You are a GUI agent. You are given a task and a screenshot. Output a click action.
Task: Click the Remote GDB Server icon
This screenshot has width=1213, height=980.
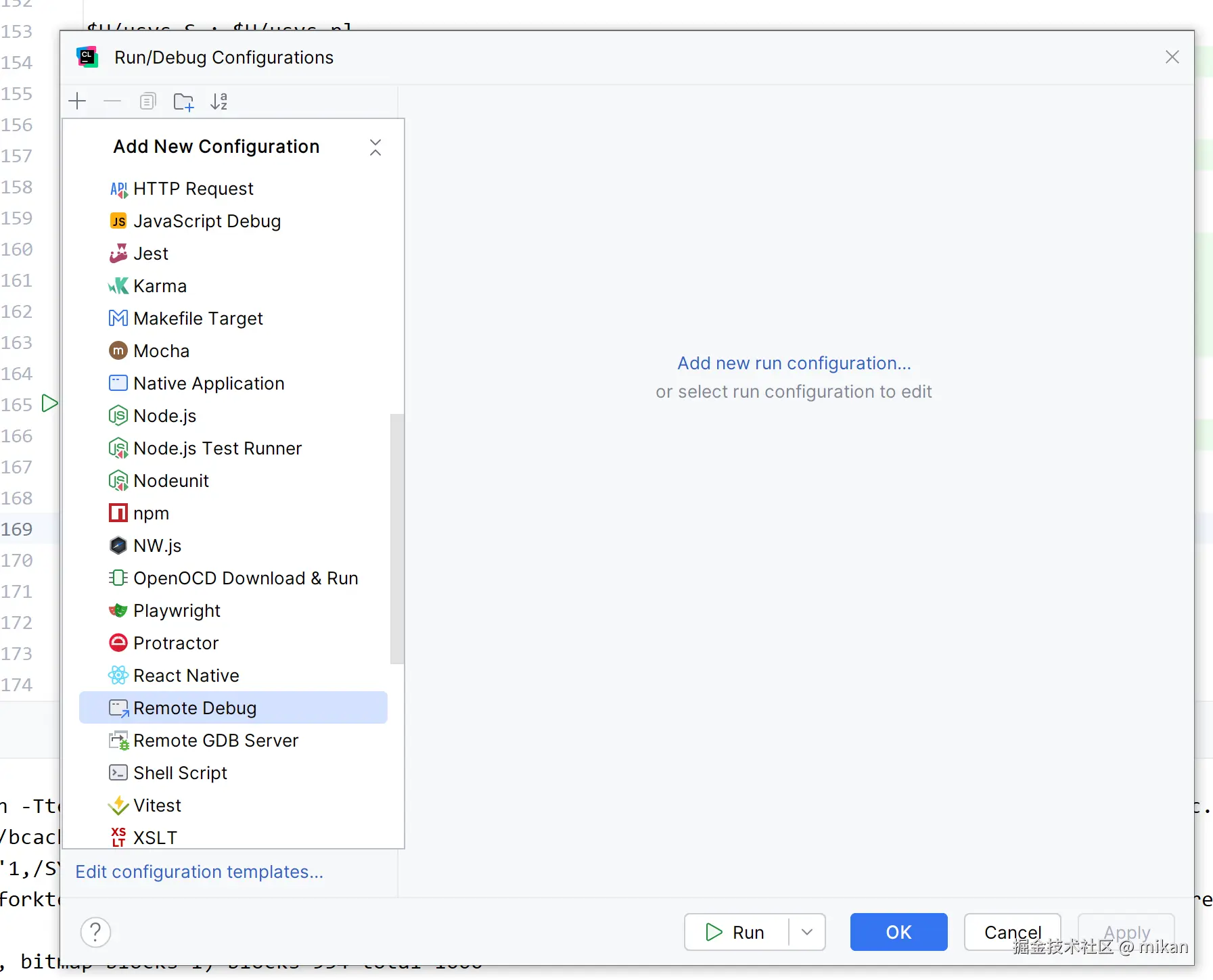pos(119,741)
